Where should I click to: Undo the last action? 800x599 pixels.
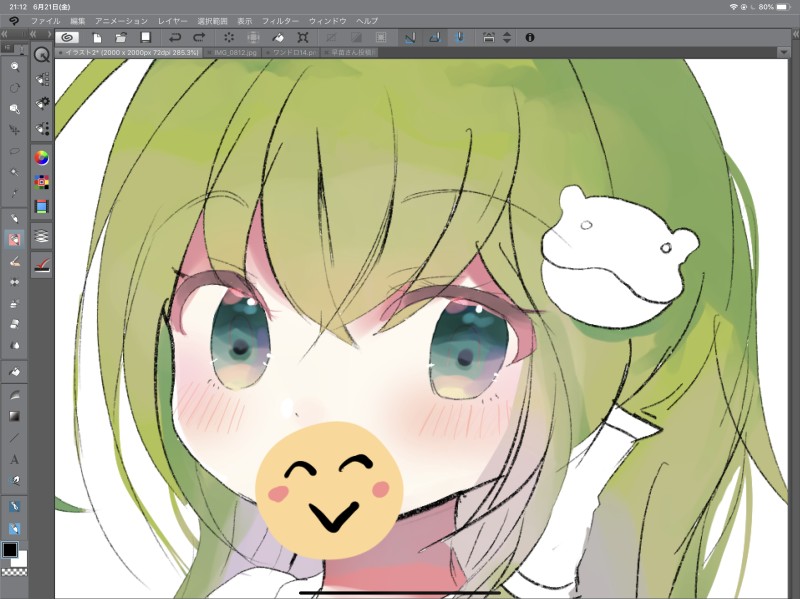[175, 37]
